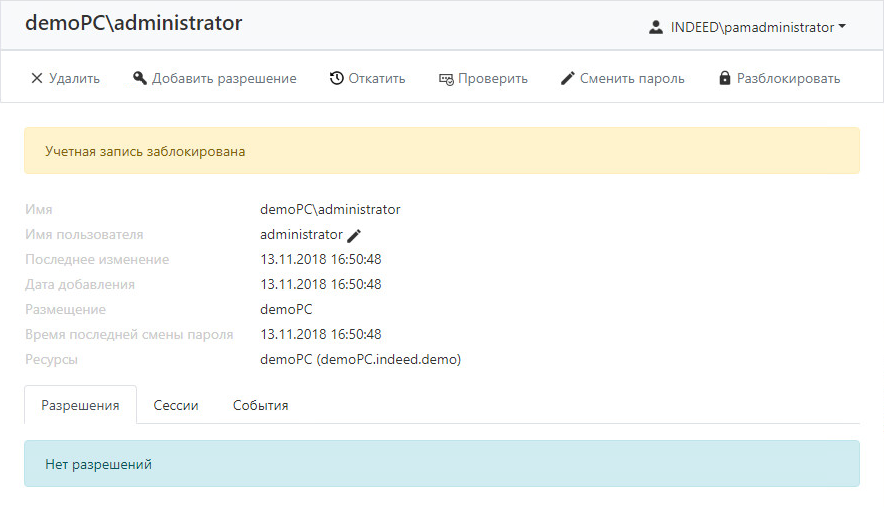The height and width of the screenshot is (507, 884).
Task: Click the history clock icon beside Откатить
Action: (337, 78)
